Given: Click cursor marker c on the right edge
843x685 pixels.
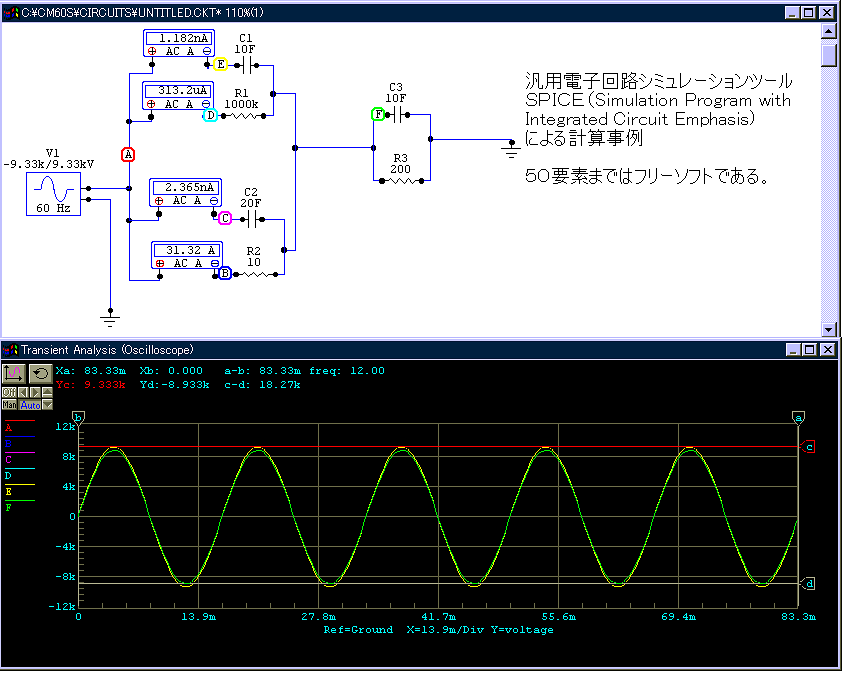Looking at the screenshot, I should pos(809,447).
